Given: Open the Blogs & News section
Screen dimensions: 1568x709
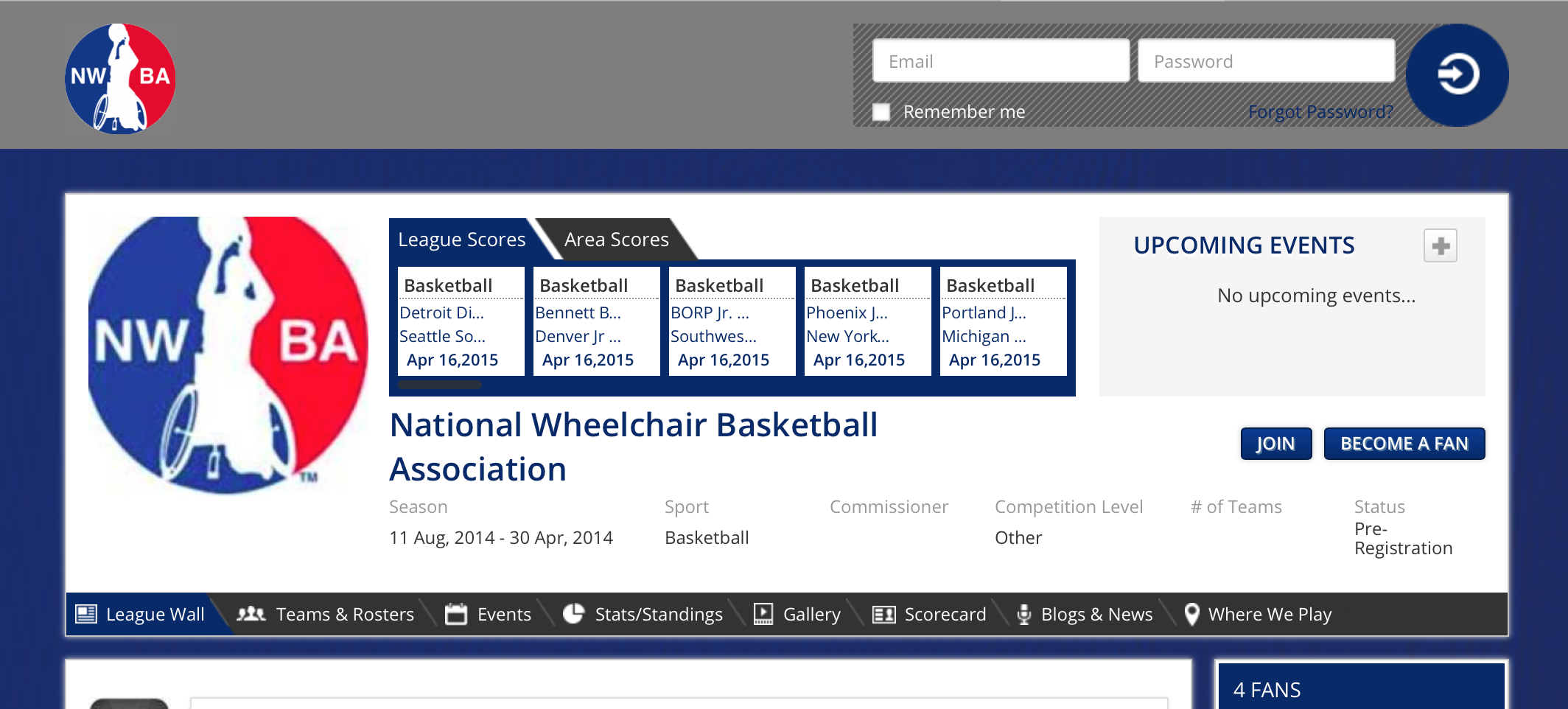Looking at the screenshot, I should (x=1096, y=614).
